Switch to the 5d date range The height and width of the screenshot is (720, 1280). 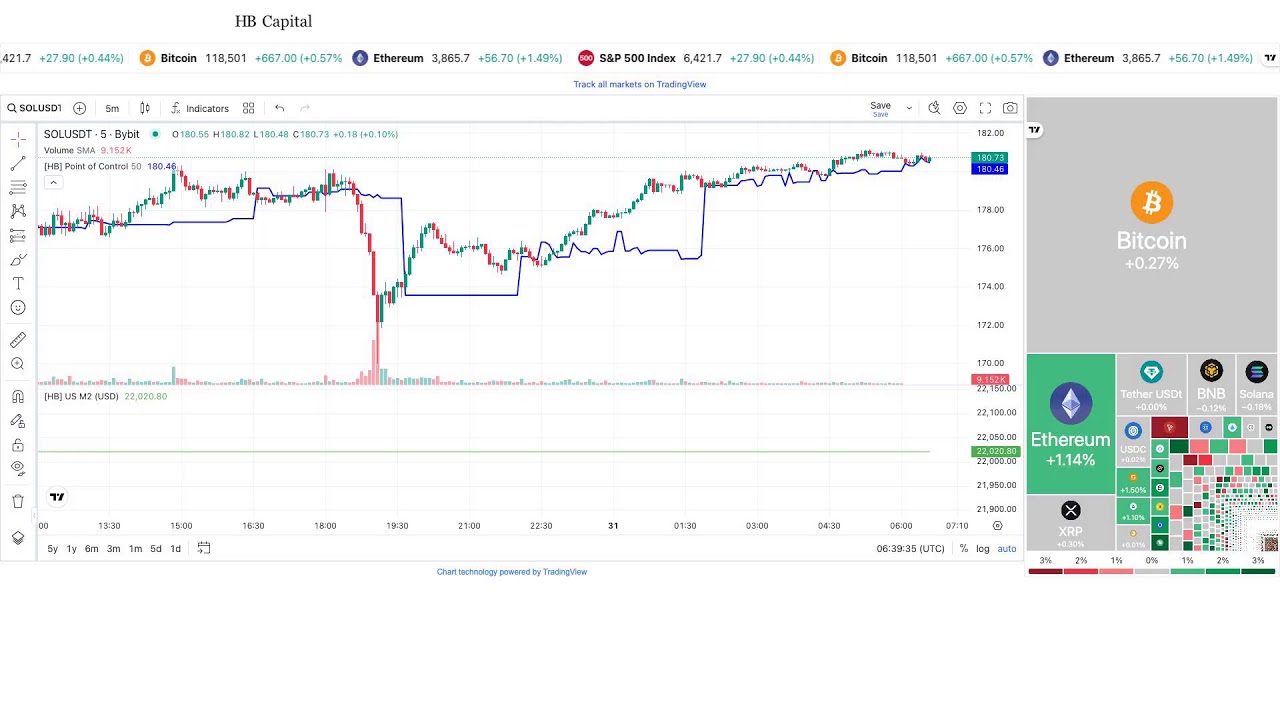(156, 549)
